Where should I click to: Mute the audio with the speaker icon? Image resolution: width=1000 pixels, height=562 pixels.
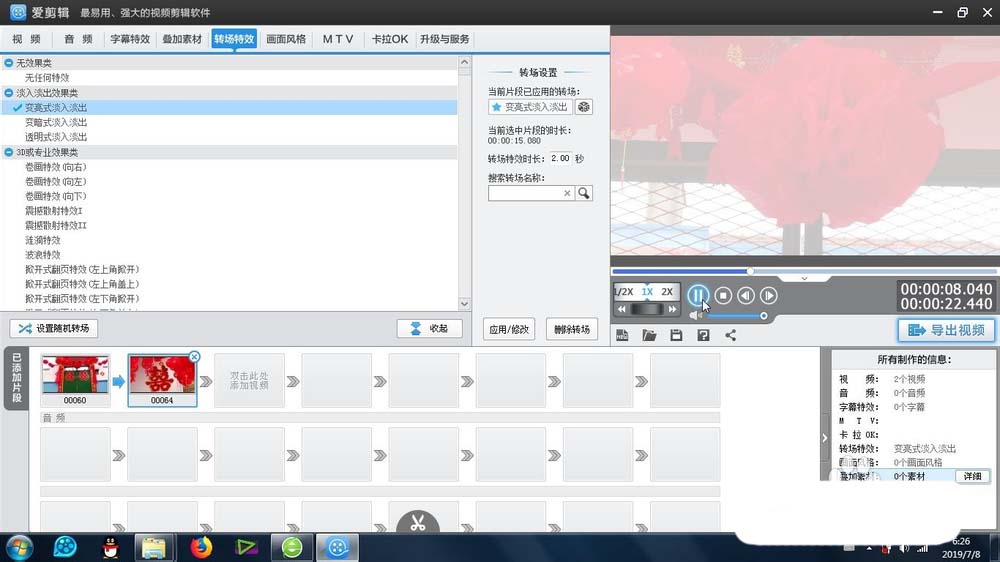click(695, 315)
